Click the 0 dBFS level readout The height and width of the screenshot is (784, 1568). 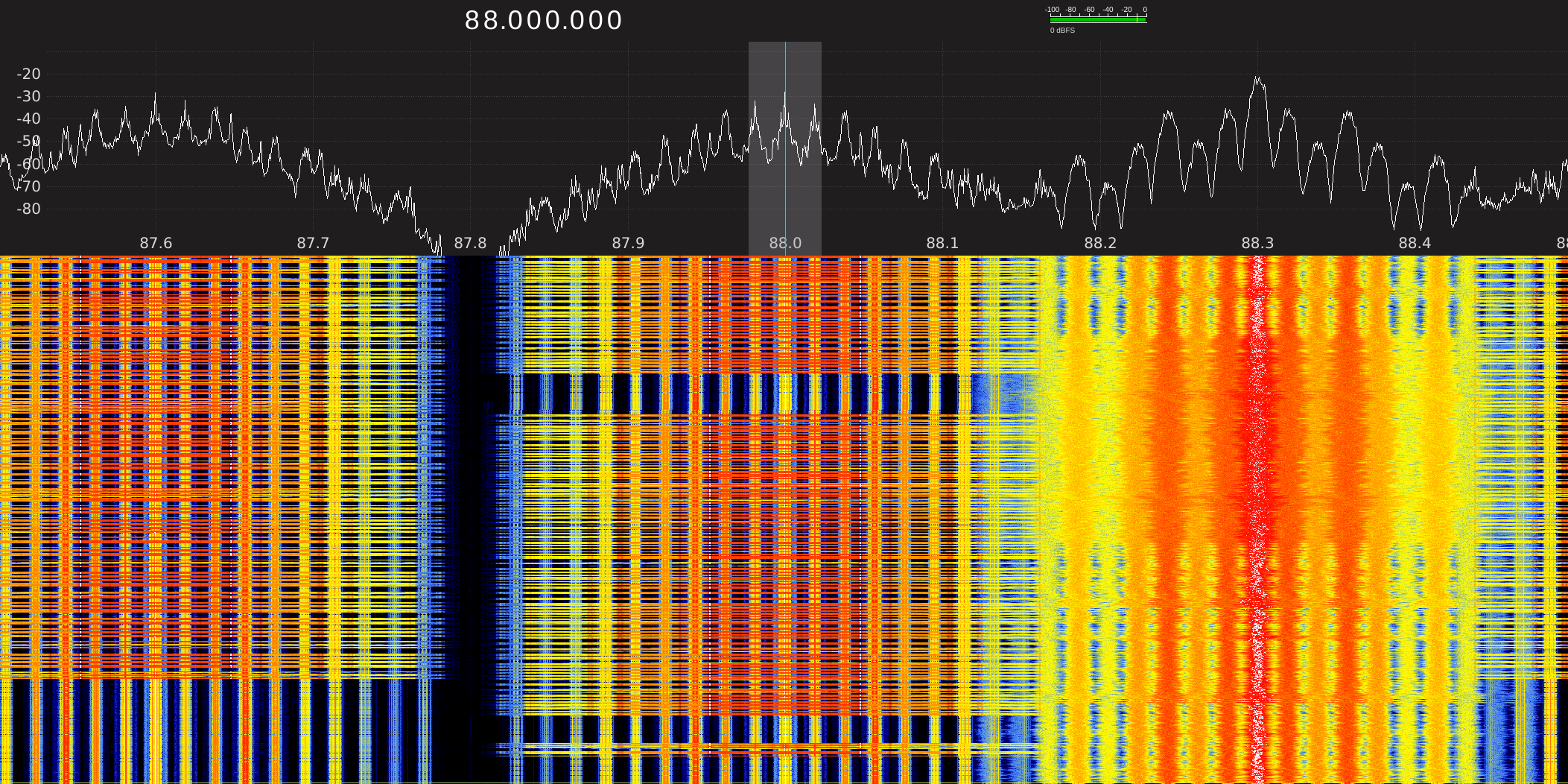[1062, 31]
